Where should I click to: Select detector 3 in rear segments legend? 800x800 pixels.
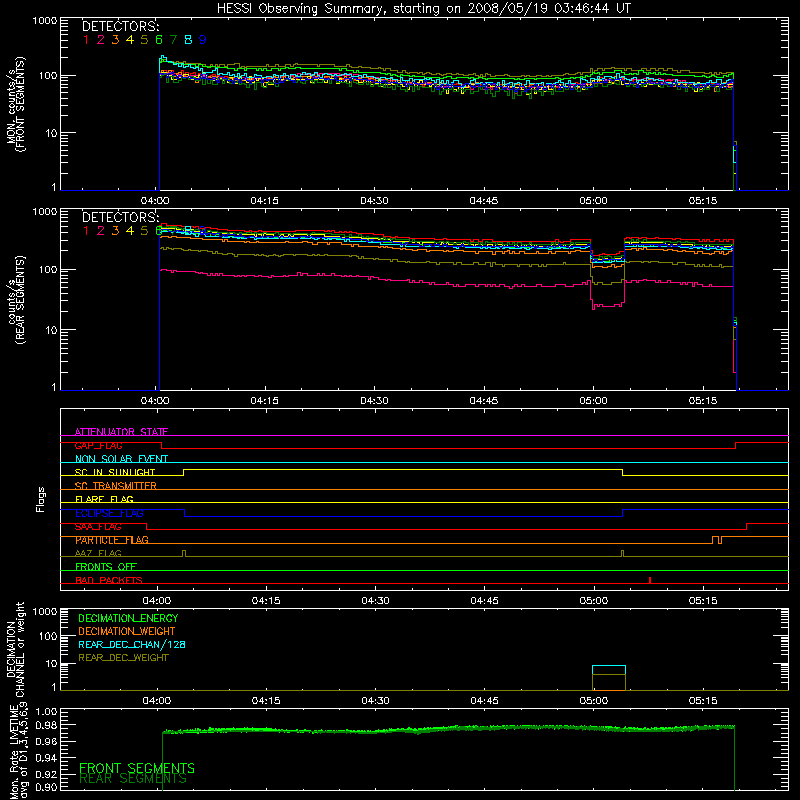pos(115,231)
